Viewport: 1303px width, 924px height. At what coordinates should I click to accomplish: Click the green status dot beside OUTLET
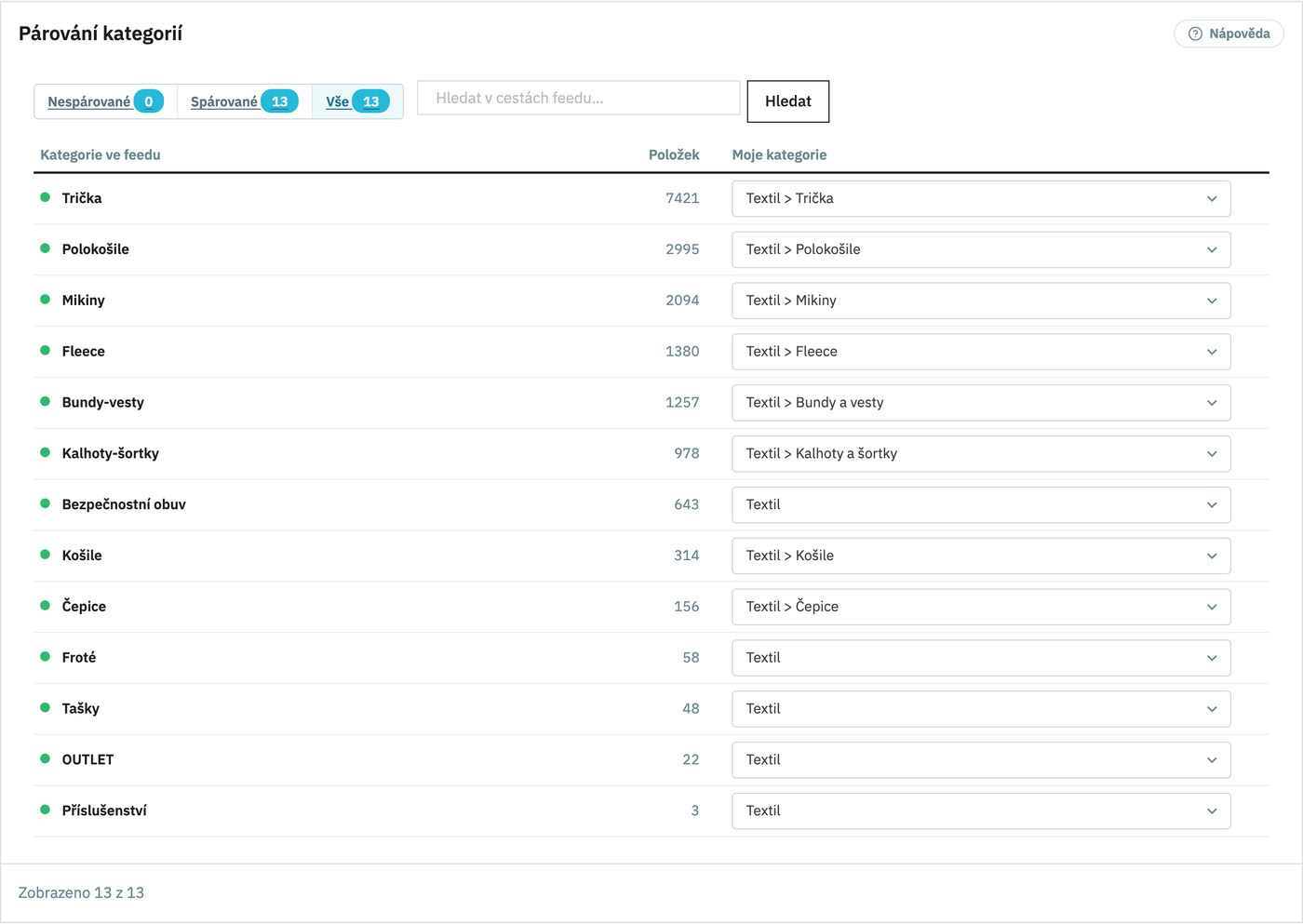click(45, 758)
